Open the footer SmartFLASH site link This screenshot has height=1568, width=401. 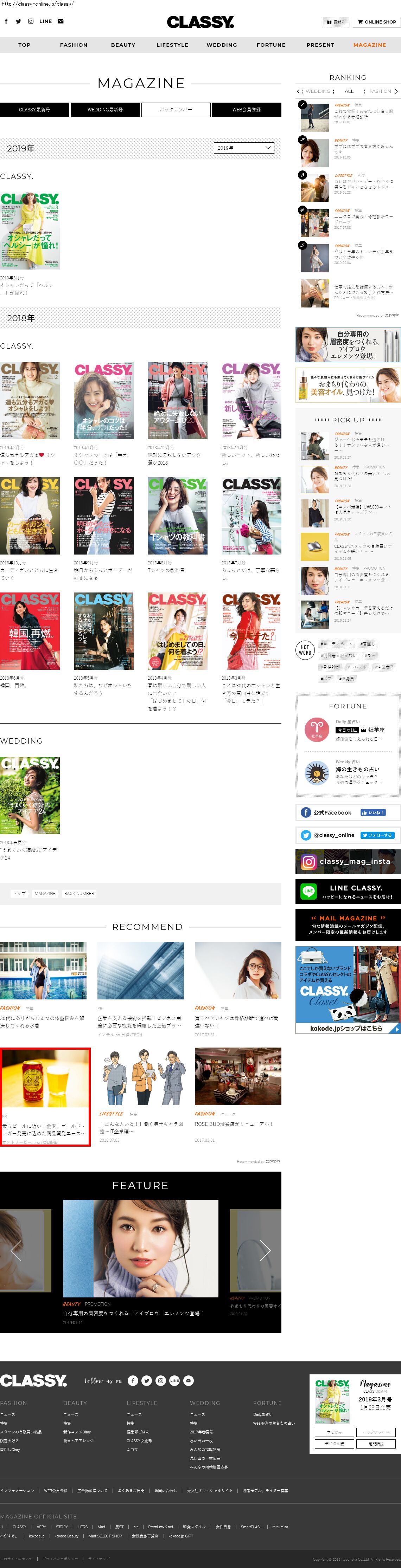tap(251, 1527)
